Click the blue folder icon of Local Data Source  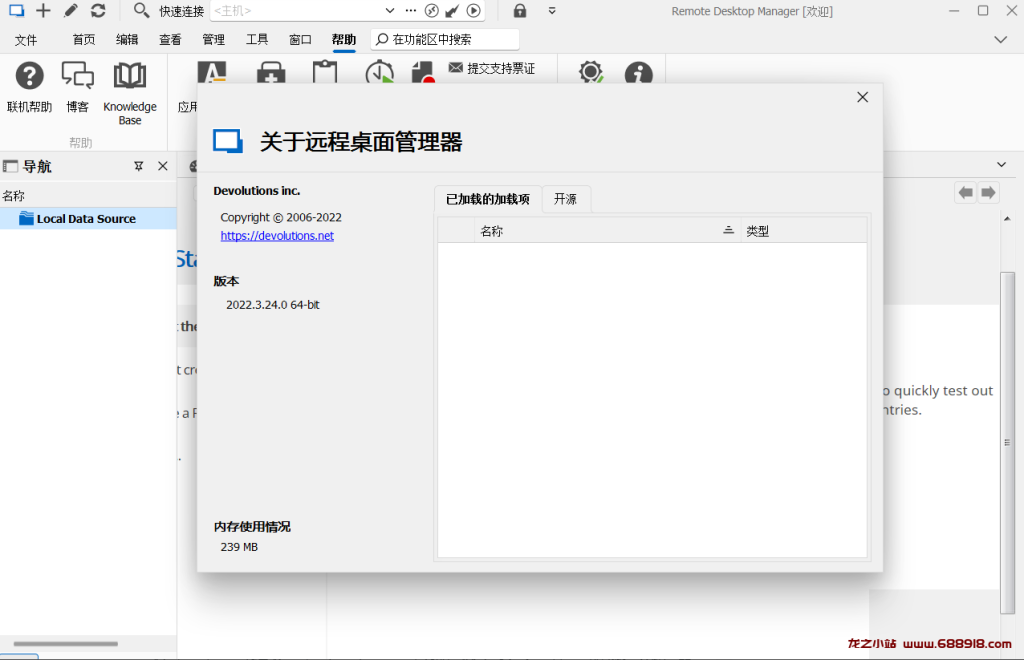click(x=26, y=218)
